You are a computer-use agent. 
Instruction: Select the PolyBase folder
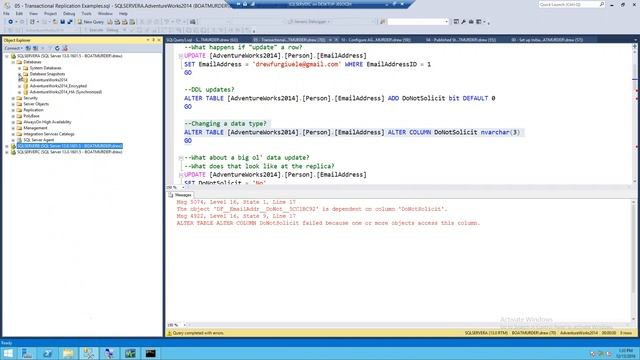31,116
